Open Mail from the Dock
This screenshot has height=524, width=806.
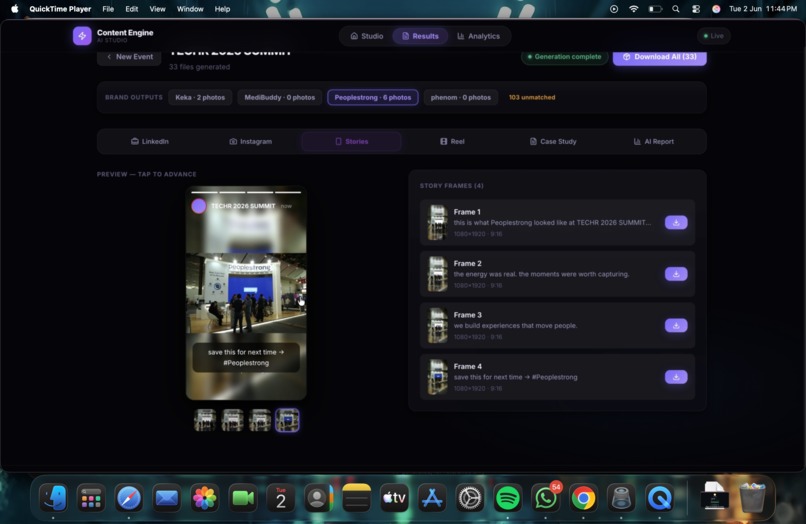click(167, 498)
